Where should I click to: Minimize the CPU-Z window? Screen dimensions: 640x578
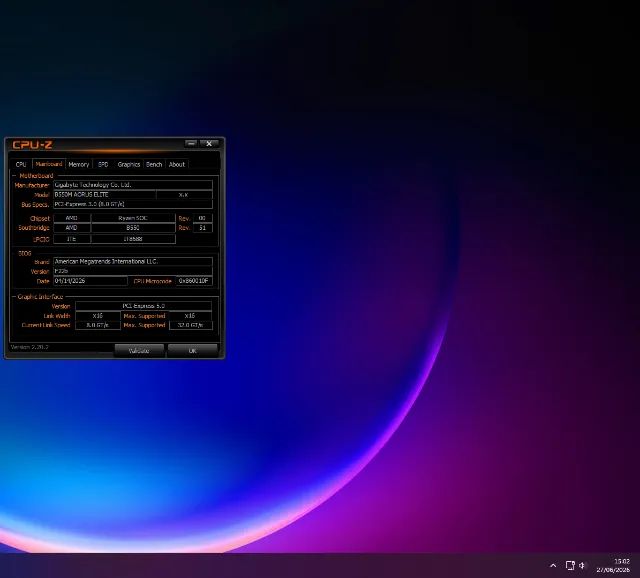coord(191,143)
